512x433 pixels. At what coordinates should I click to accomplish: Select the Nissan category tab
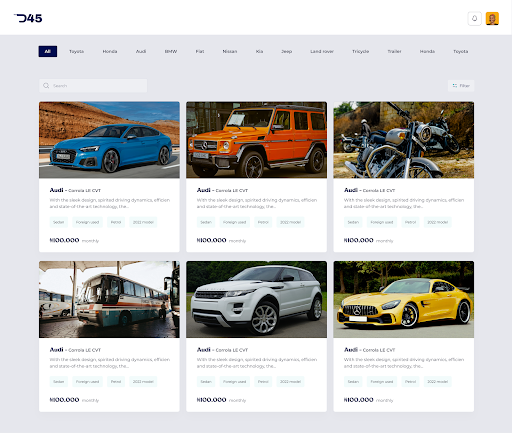pyautogui.click(x=230, y=51)
